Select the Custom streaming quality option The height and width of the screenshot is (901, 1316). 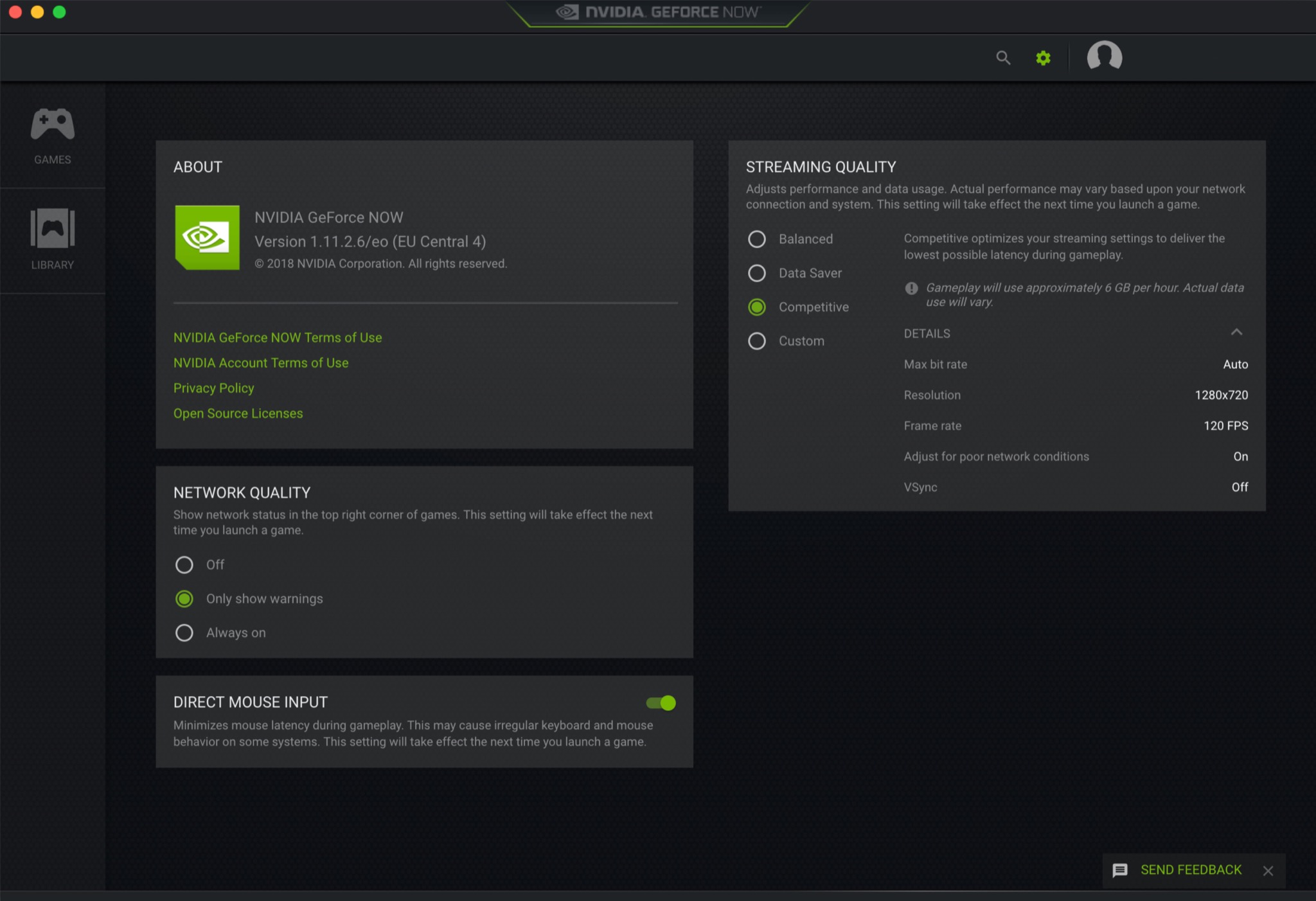[757, 341]
